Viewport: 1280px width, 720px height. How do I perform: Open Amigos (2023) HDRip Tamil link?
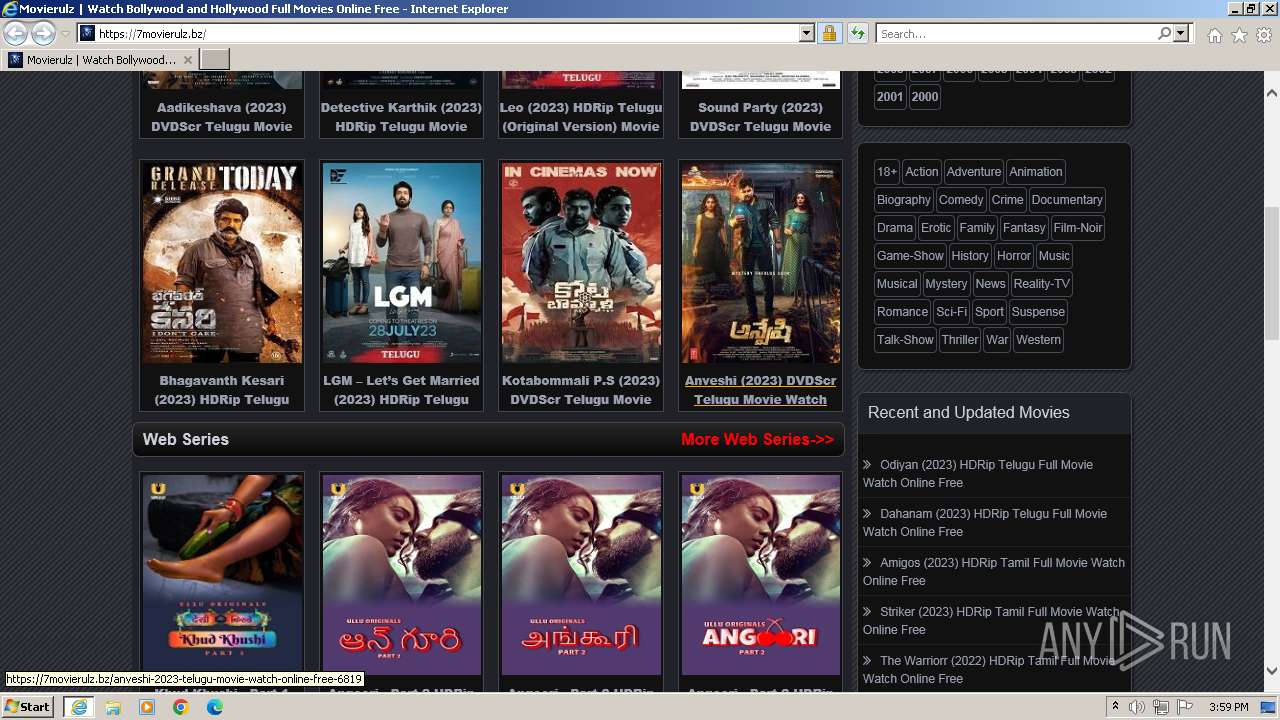[994, 572]
